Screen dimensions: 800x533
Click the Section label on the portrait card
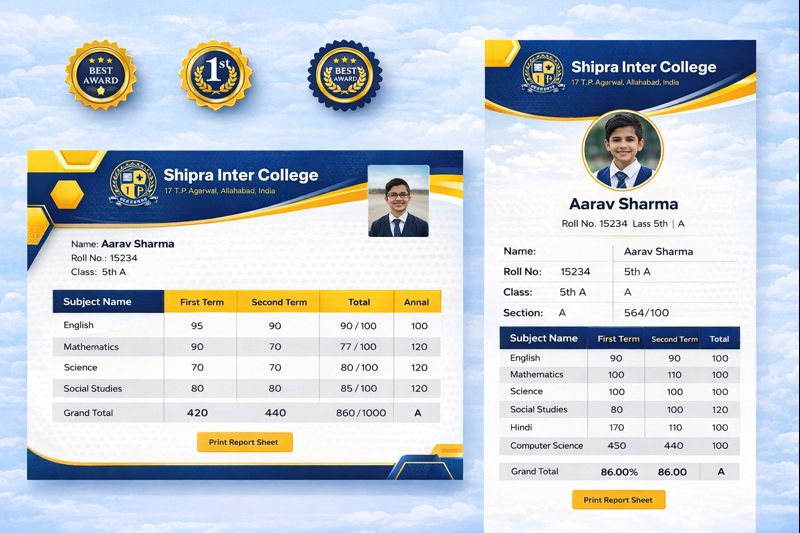[x=522, y=313]
